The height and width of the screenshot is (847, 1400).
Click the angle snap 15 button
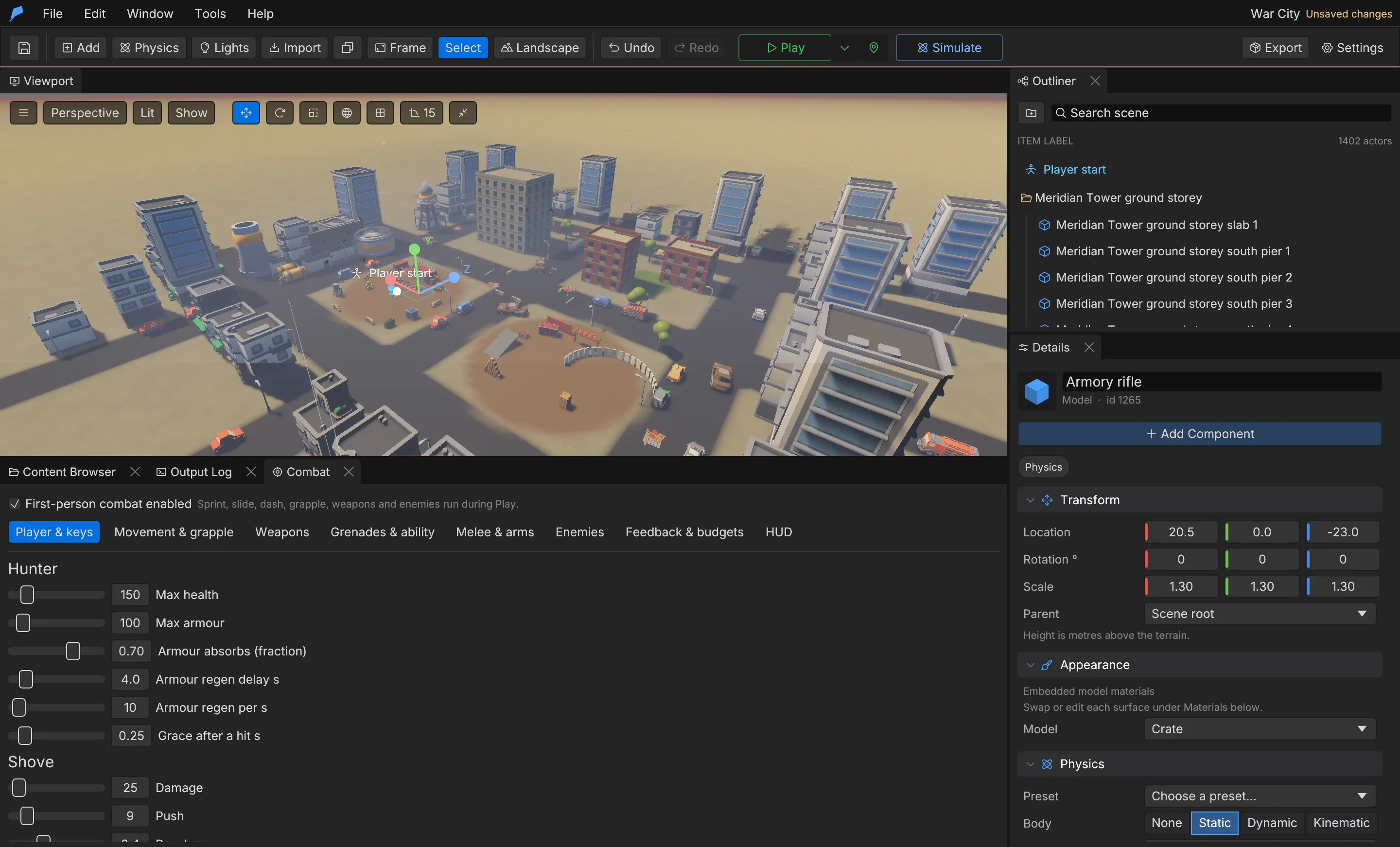coord(421,112)
